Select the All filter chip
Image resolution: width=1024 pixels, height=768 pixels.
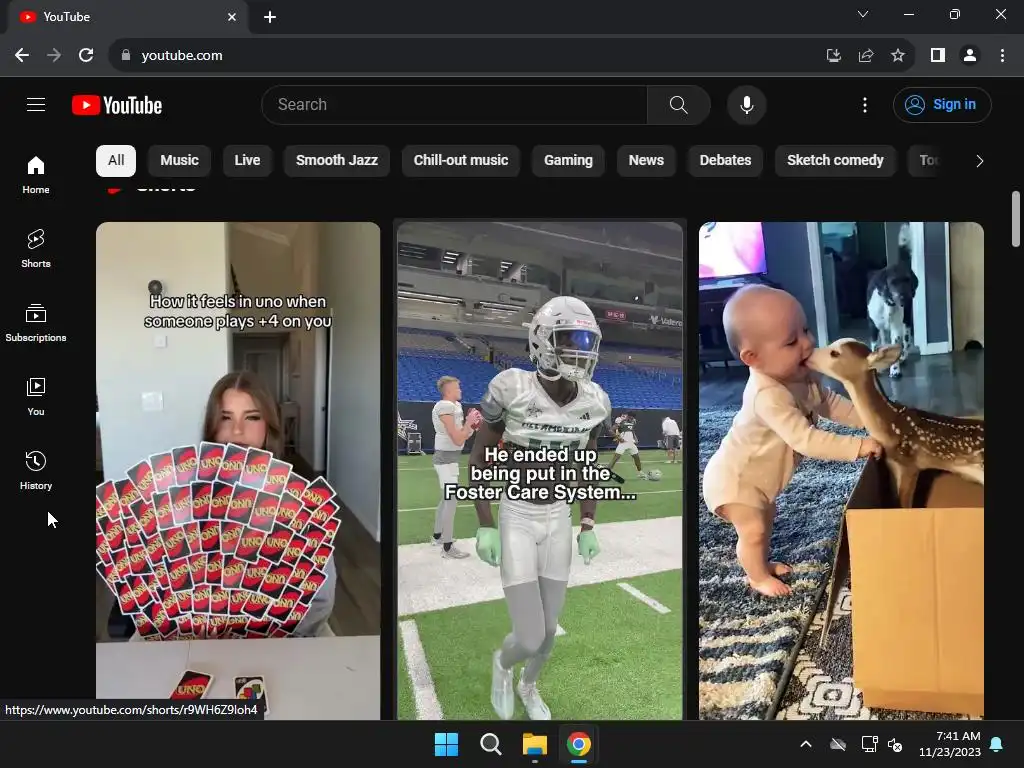coord(116,161)
